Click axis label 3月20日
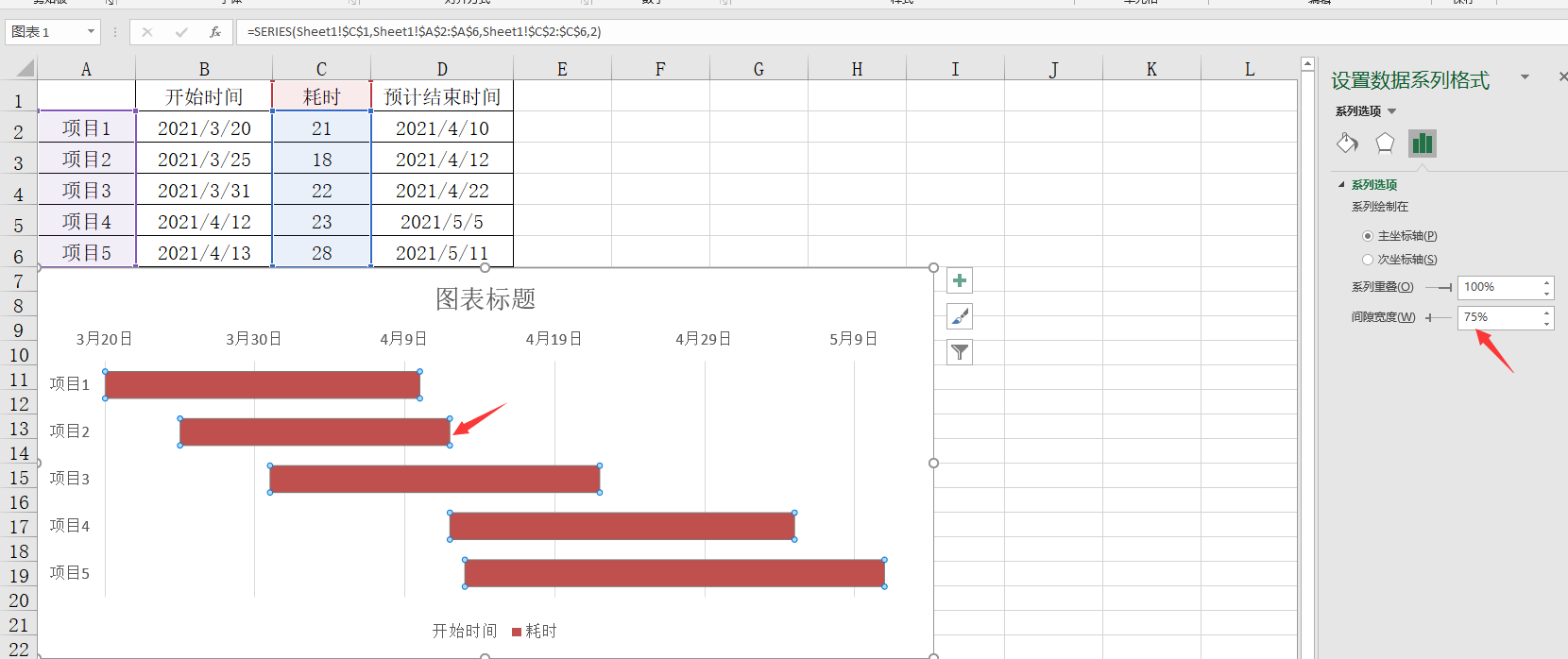The image size is (1568, 659). coord(104,339)
